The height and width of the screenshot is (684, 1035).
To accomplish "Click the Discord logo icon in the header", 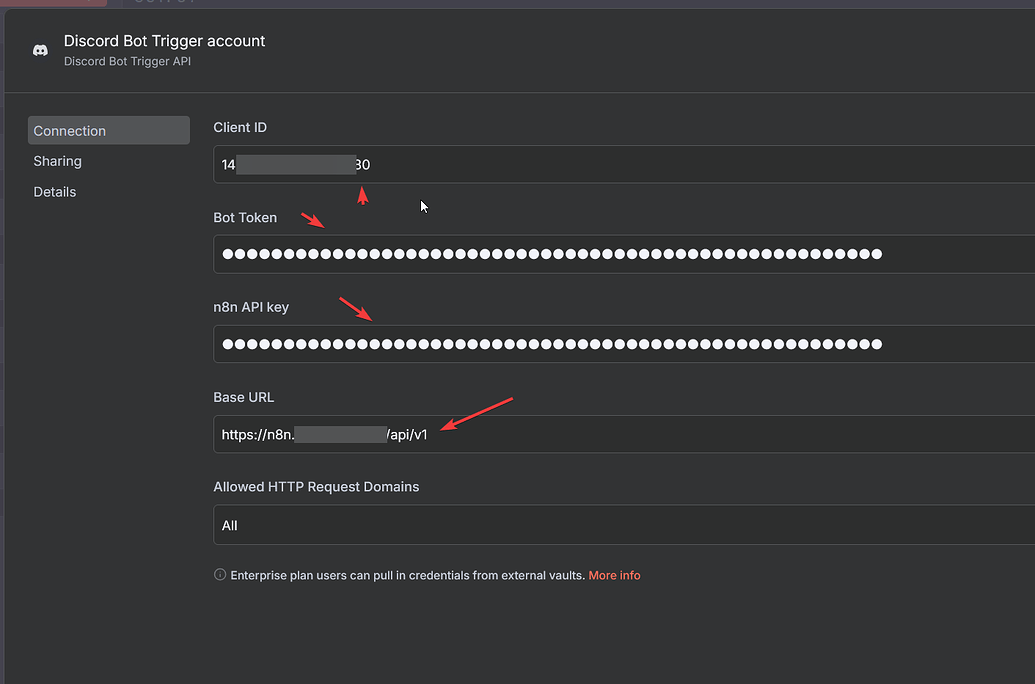I will [x=40, y=50].
